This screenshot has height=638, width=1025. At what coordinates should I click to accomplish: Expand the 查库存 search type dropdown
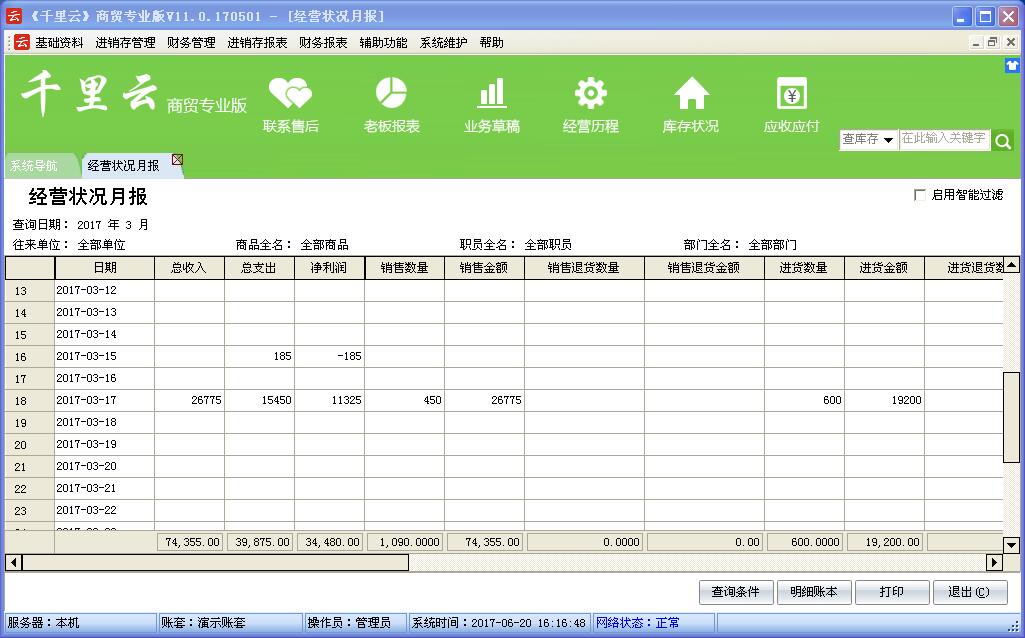[868, 140]
